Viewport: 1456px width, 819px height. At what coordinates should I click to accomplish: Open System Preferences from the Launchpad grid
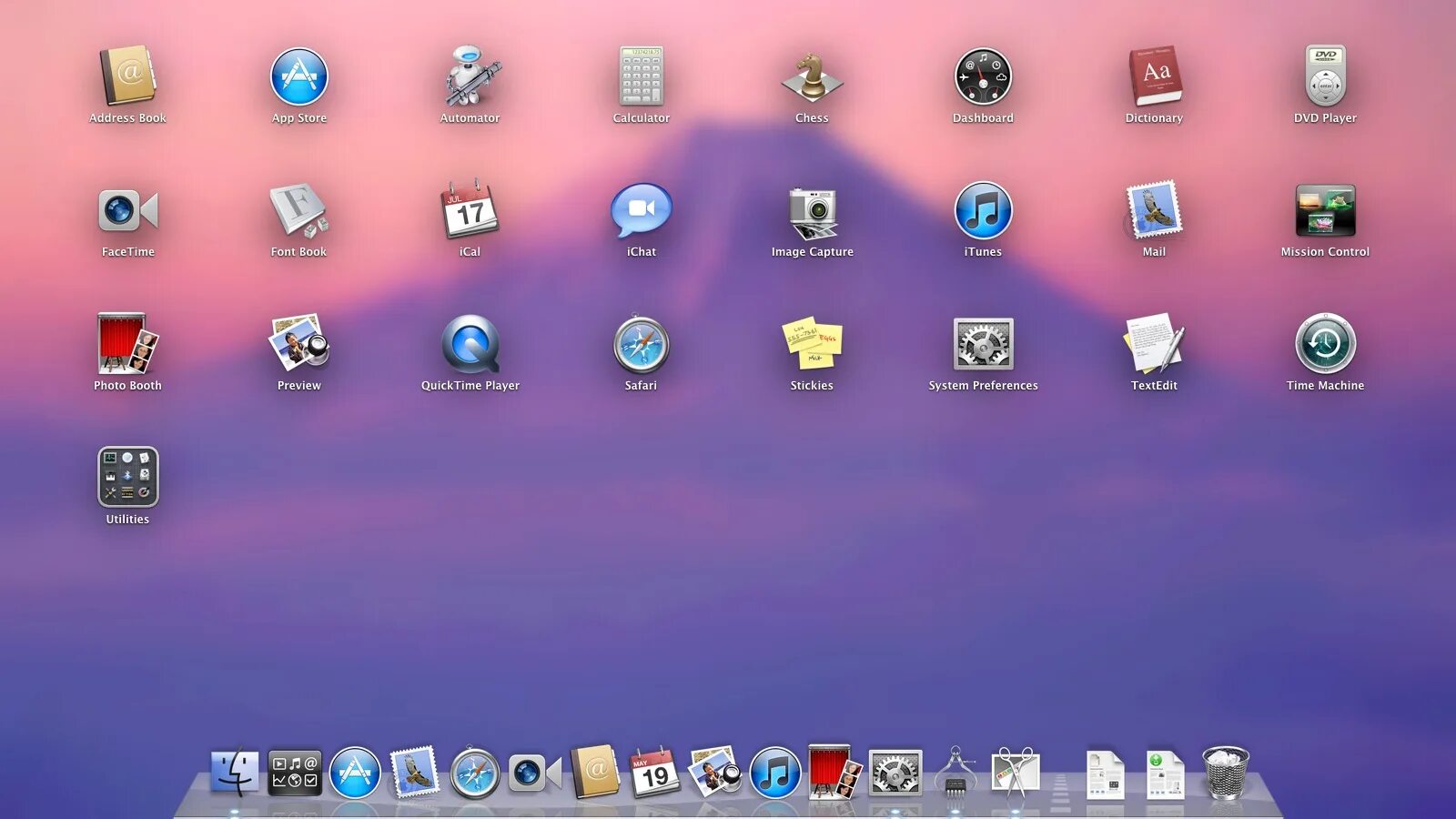click(x=983, y=344)
